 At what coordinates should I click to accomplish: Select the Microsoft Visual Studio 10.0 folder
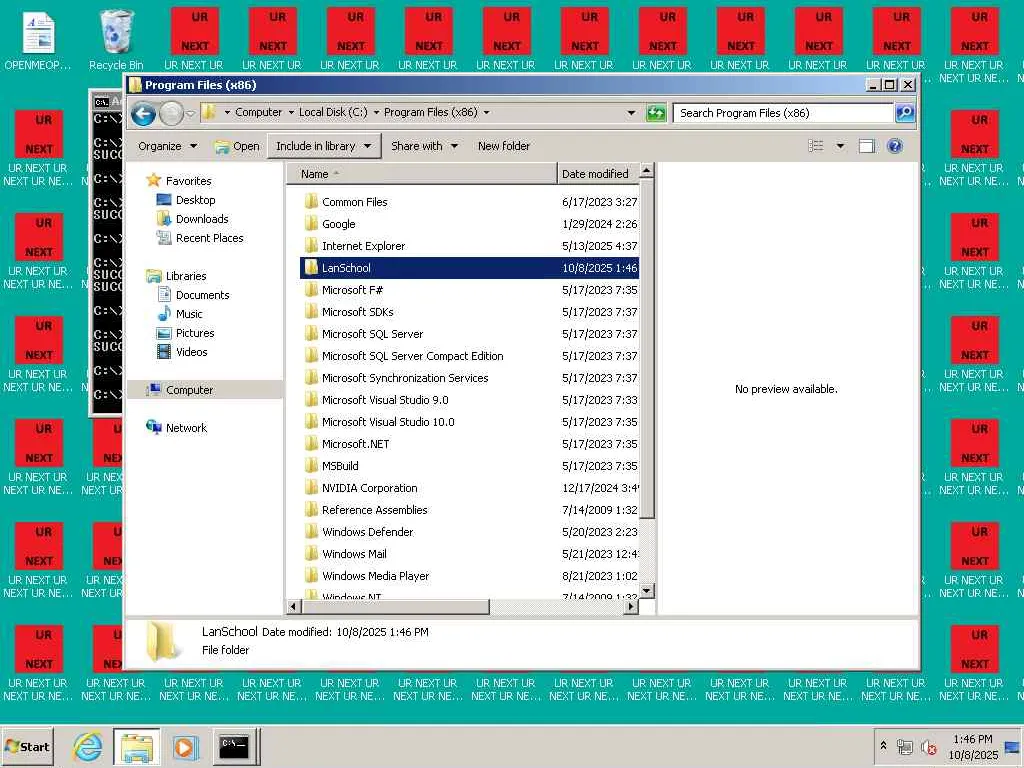click(388, 422)
